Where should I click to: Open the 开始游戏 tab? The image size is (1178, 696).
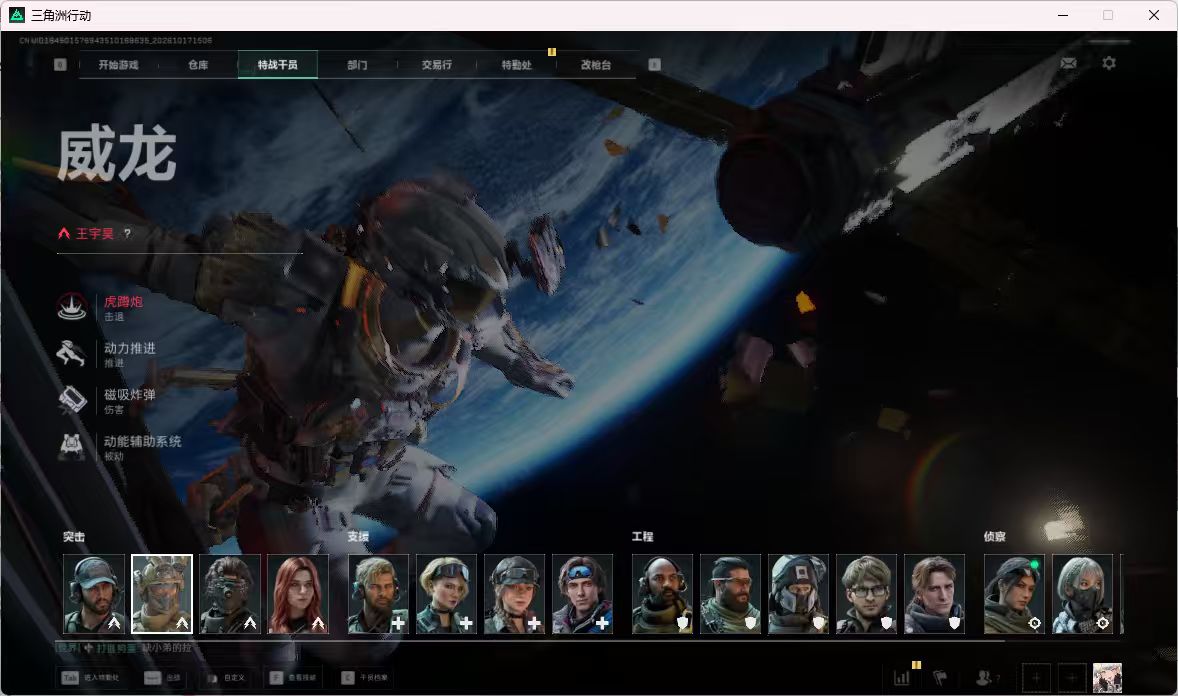pos(119,65)
